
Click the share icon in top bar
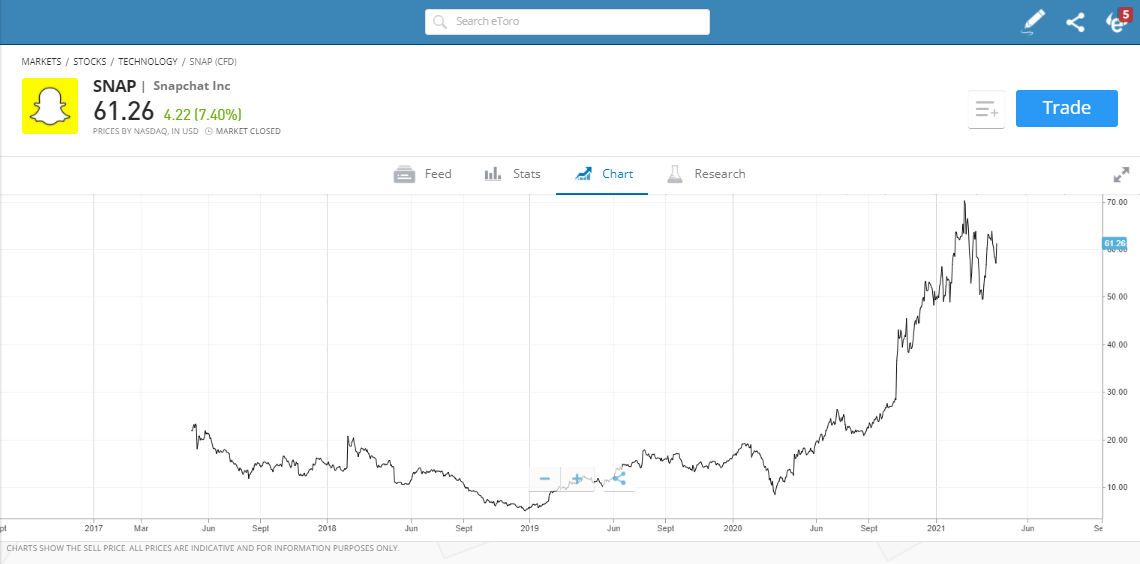(x=1075, y=23)
